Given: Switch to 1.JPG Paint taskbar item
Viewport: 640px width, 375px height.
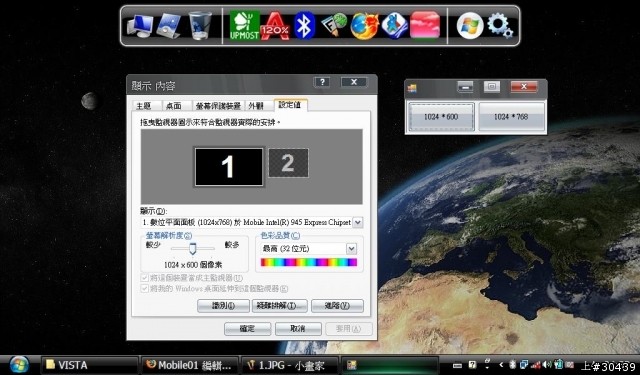Looking at the screenshot, I should 290,365.
